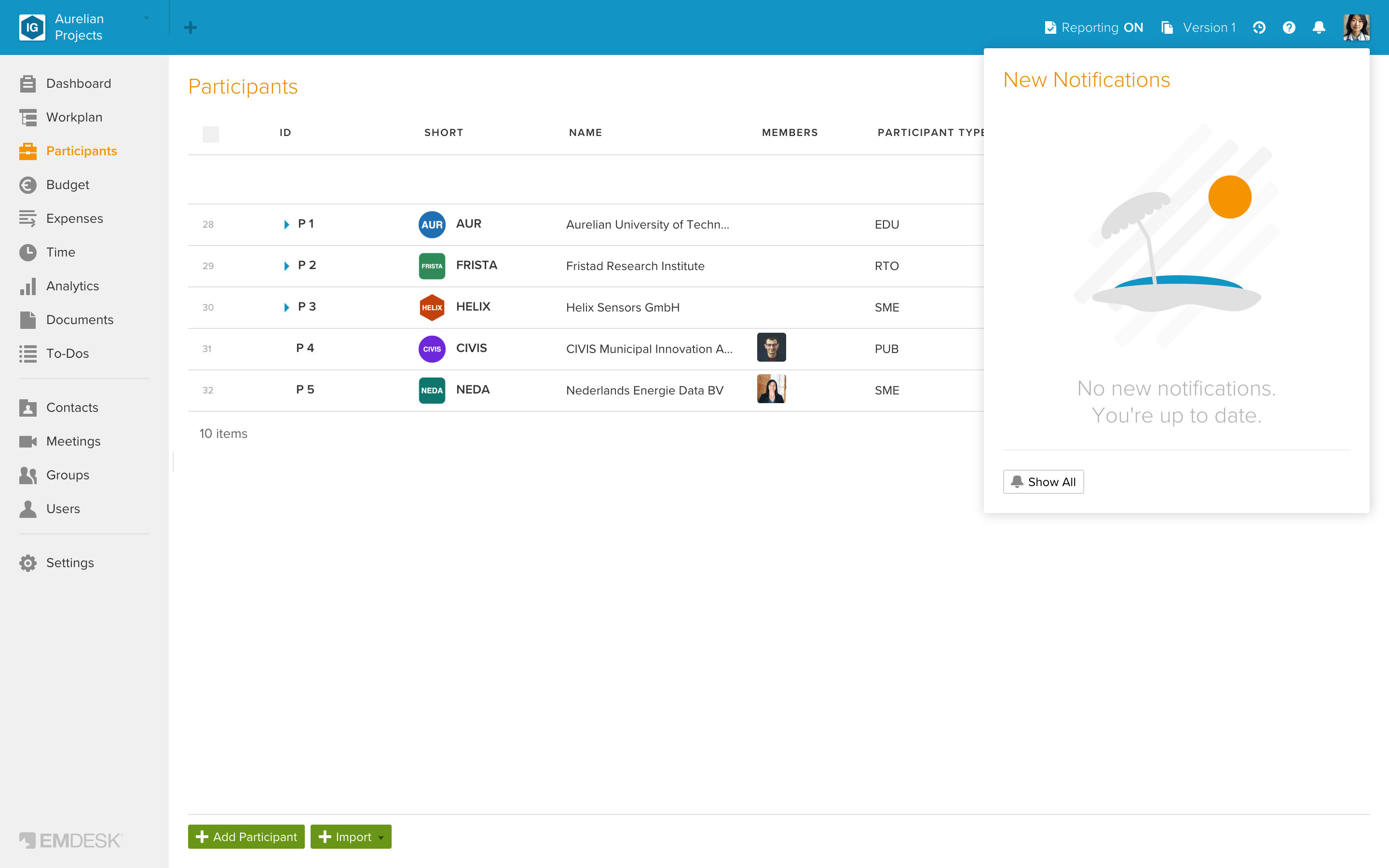The image size is (1389, 868).
Task: Toggle Reporting ON in the header
Action: 1093,27
